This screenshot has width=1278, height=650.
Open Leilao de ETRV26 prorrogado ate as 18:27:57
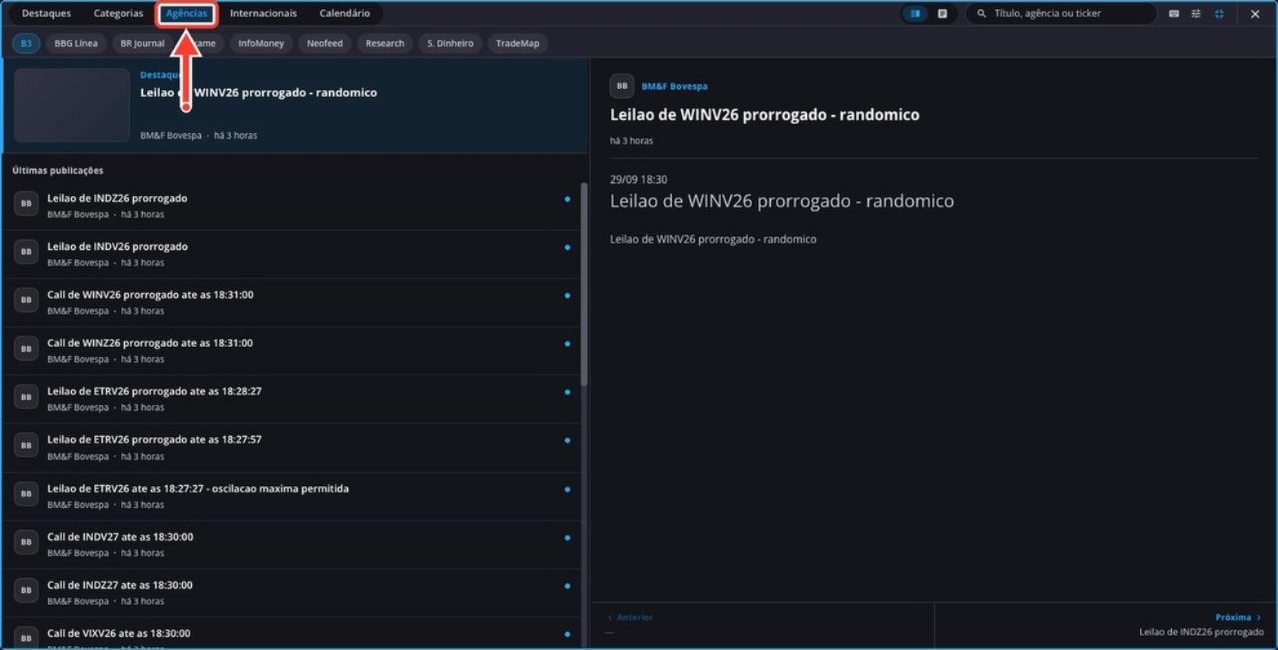point(291,447)
